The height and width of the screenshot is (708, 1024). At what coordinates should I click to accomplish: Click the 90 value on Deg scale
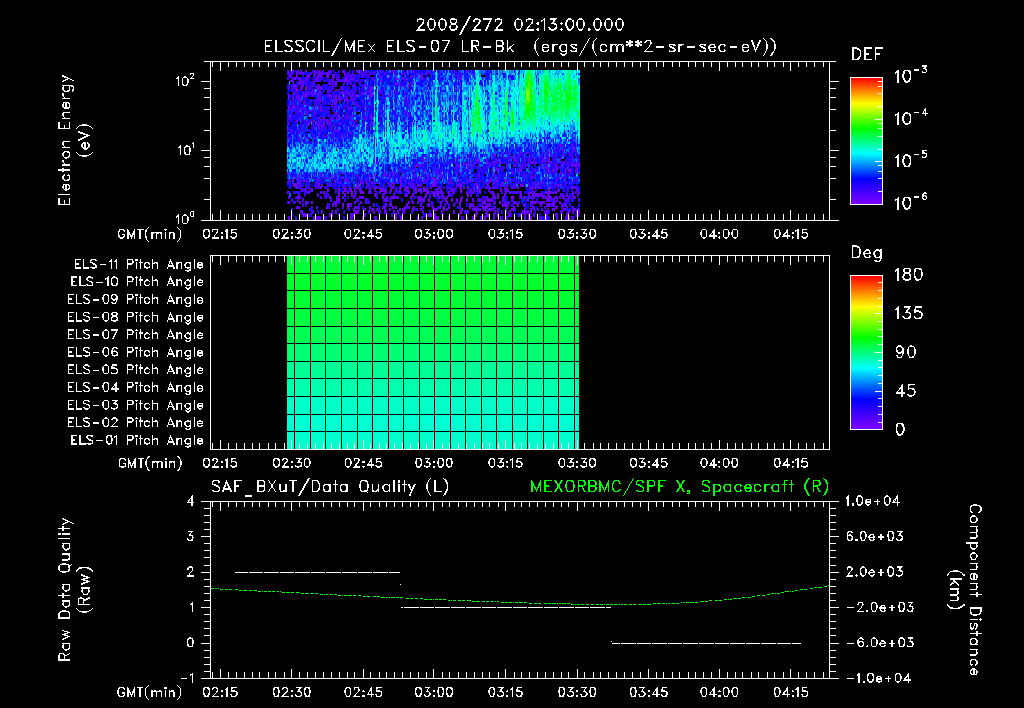point(905,352)
